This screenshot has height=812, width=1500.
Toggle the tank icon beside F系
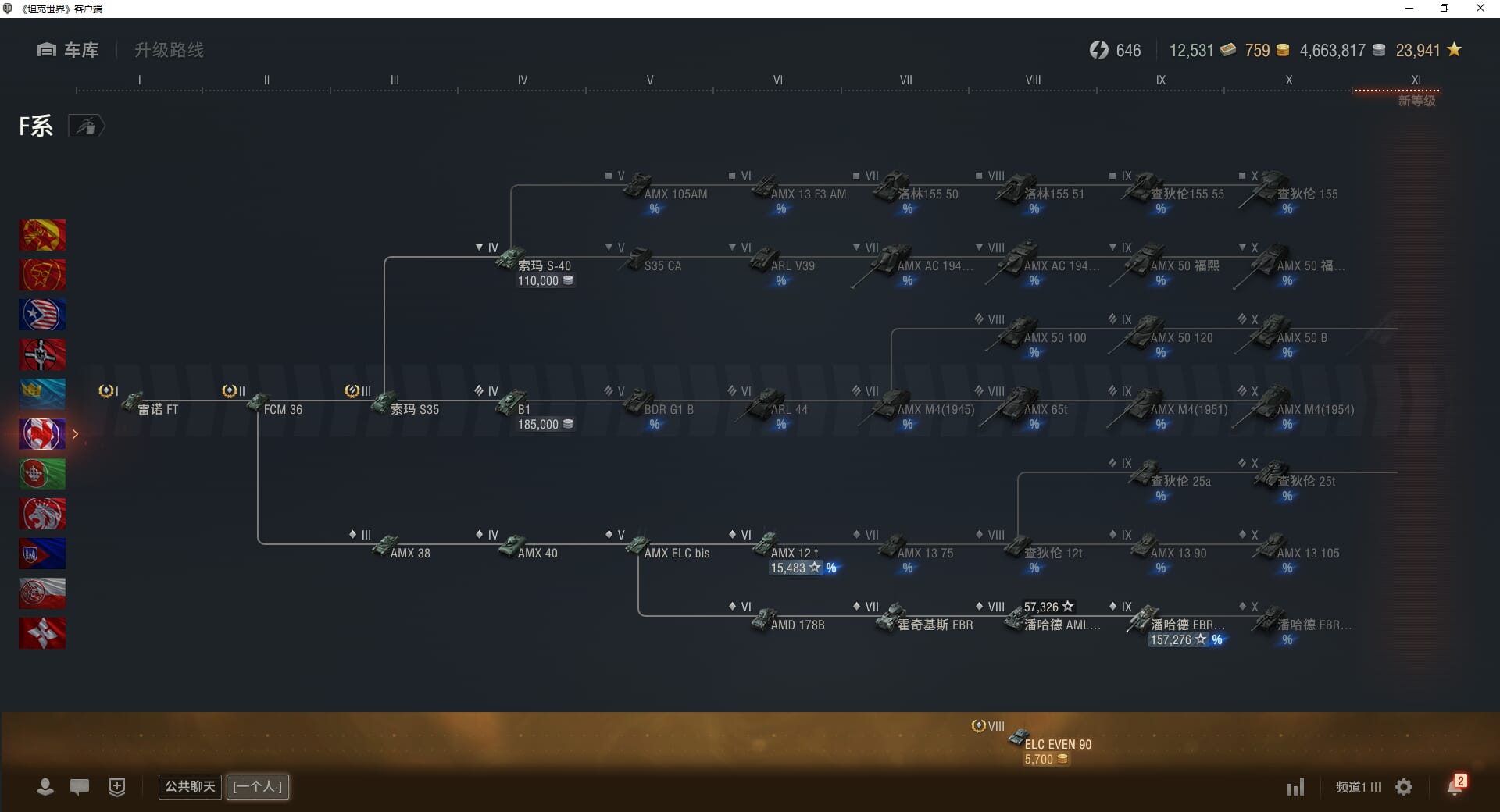point(86,126)
